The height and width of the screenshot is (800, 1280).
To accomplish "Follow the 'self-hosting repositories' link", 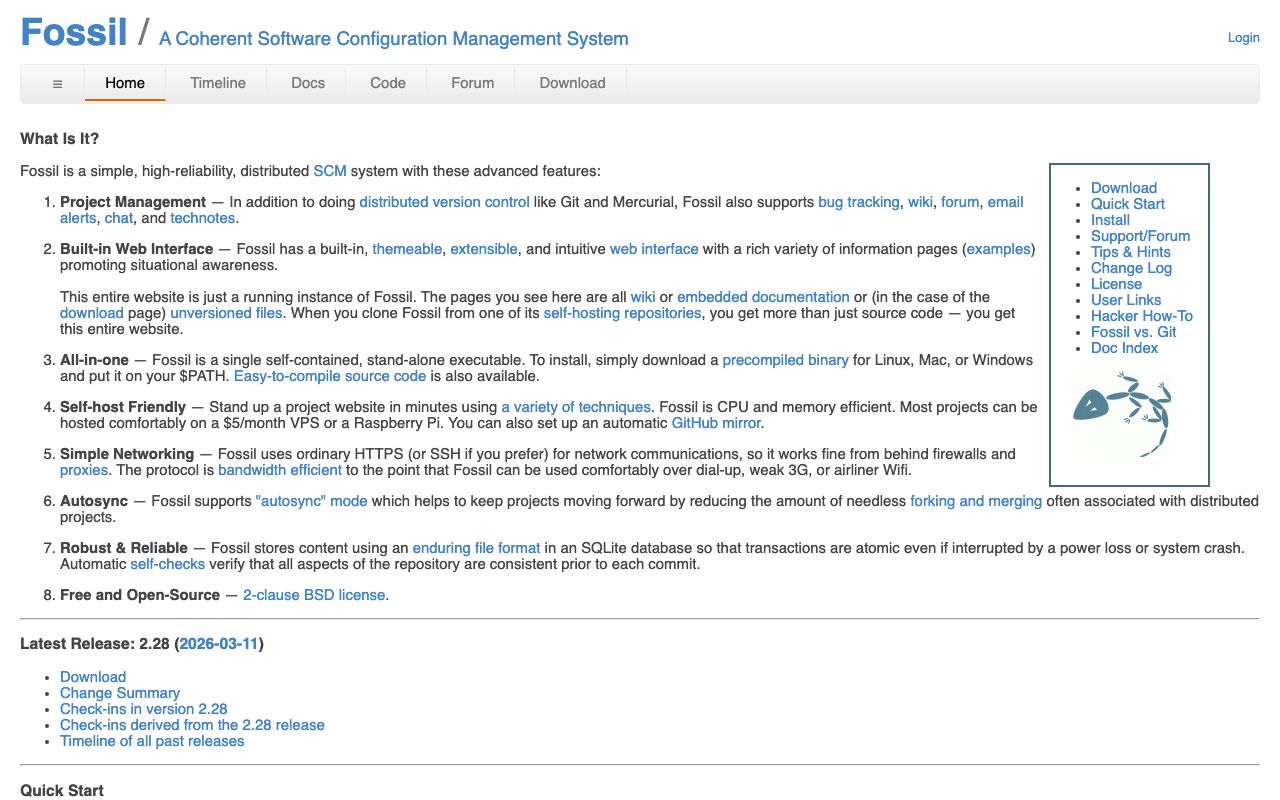I will [x=624, y=313].
